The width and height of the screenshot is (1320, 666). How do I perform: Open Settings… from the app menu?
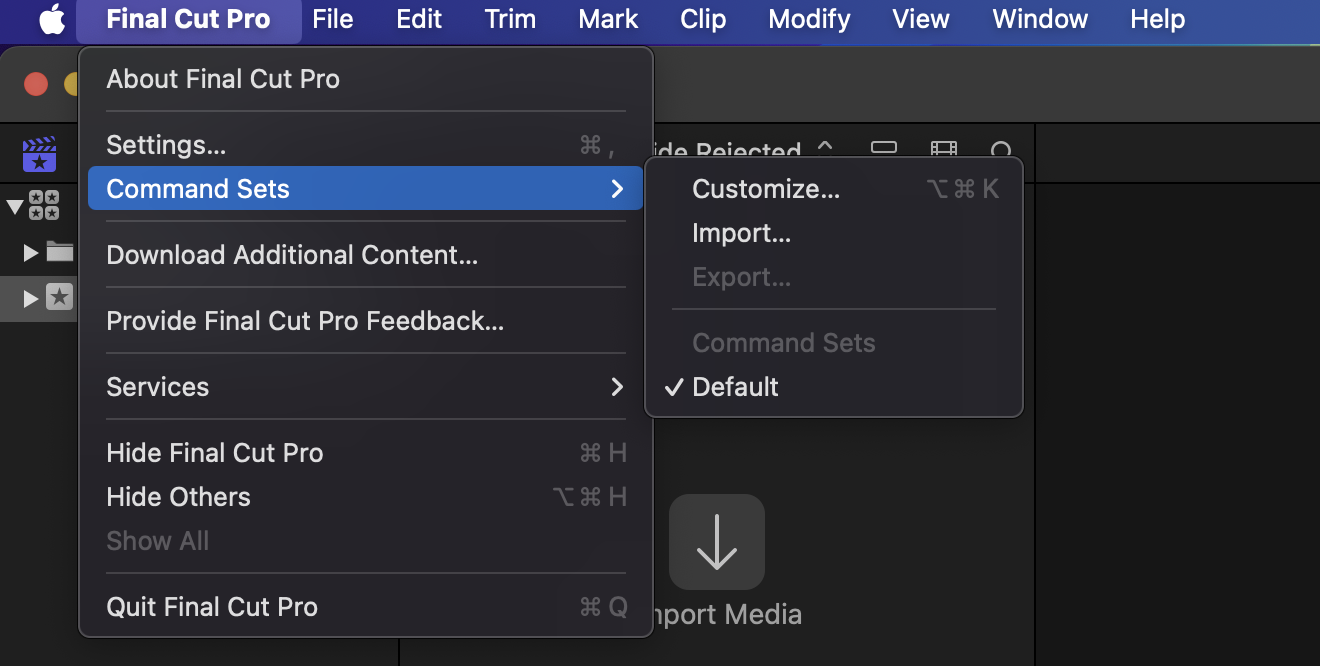coord(166,145)
